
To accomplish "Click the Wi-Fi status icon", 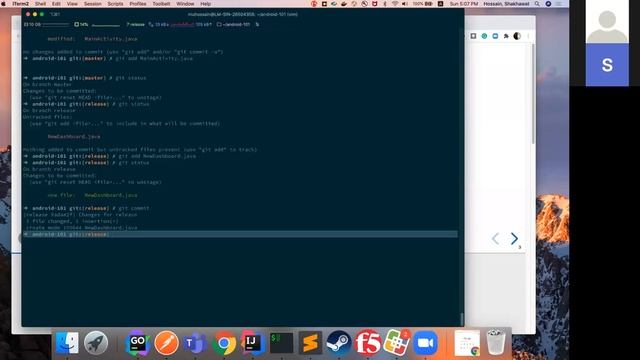I will tap(395, 4).
